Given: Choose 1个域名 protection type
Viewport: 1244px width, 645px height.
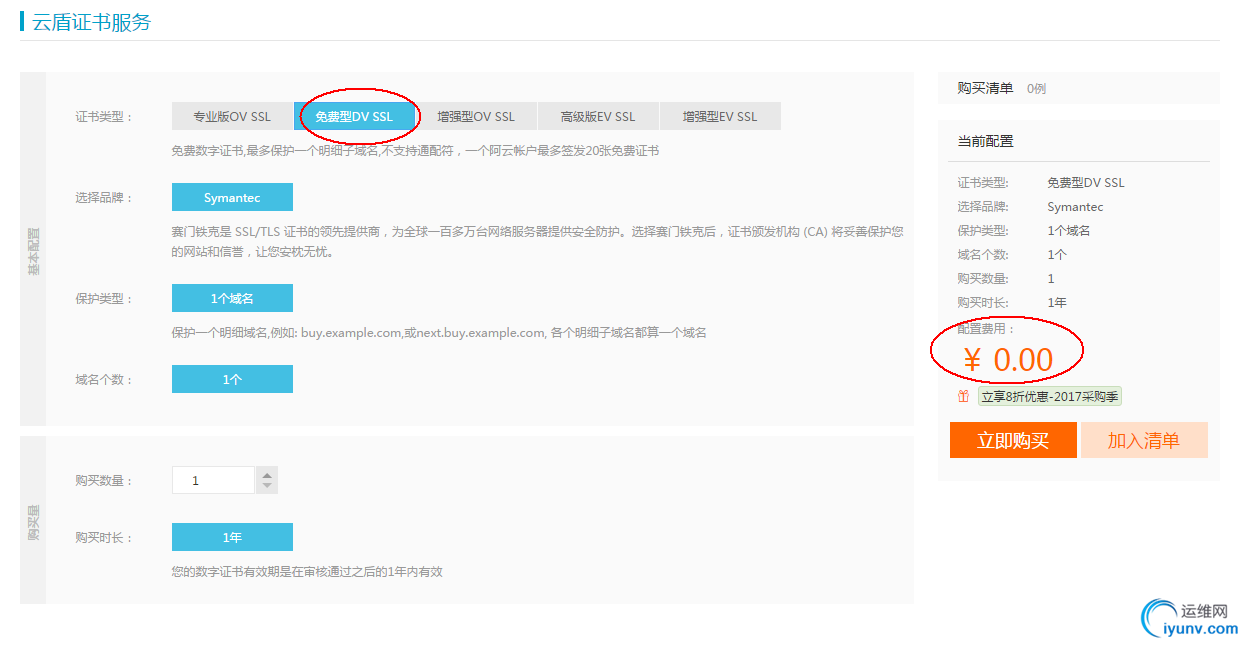Looking at the screenshot, I should [232, 298].
